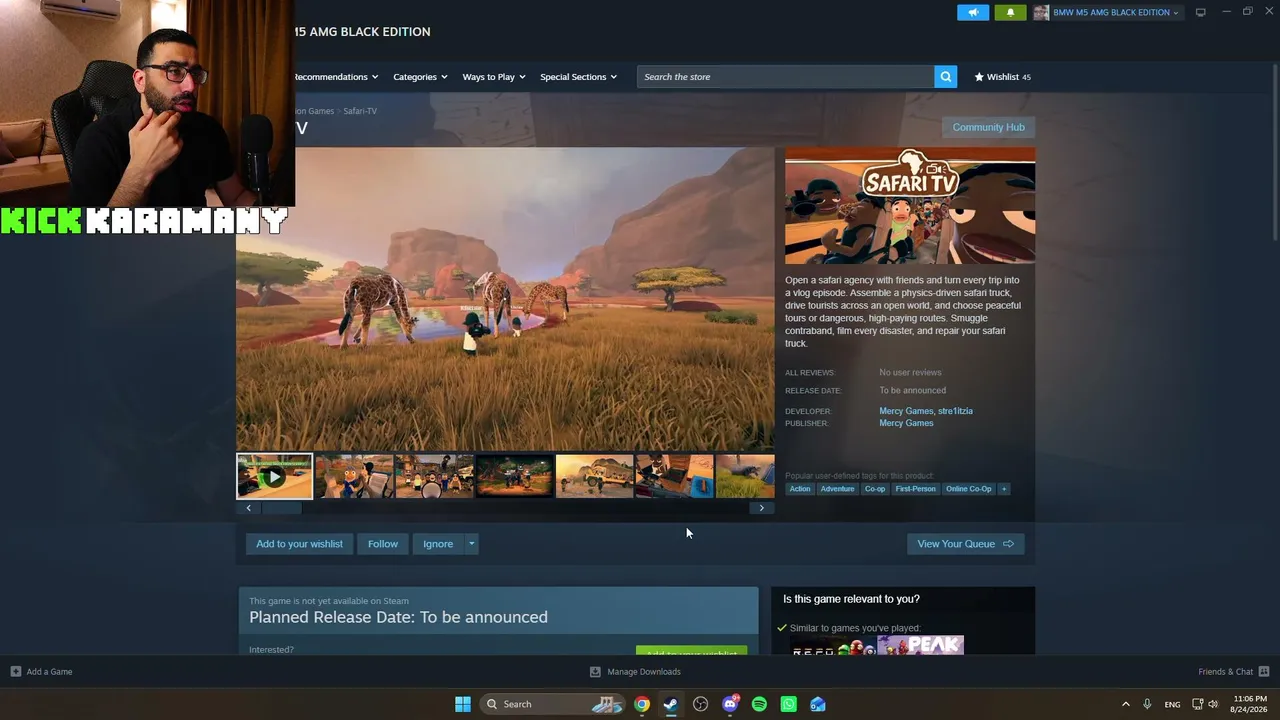Screen dimensions: 1280x720
Task: Play the trailer thumbnail with play icon
Action: pyautogui.click(x=274, y=476)
